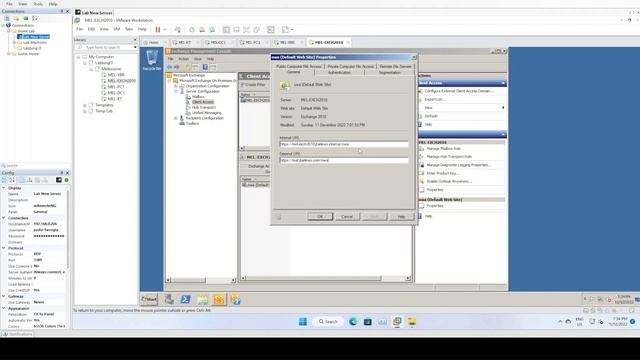Click Help button in owa Properties dialog
640x360 pixels.
coord(401,216)
